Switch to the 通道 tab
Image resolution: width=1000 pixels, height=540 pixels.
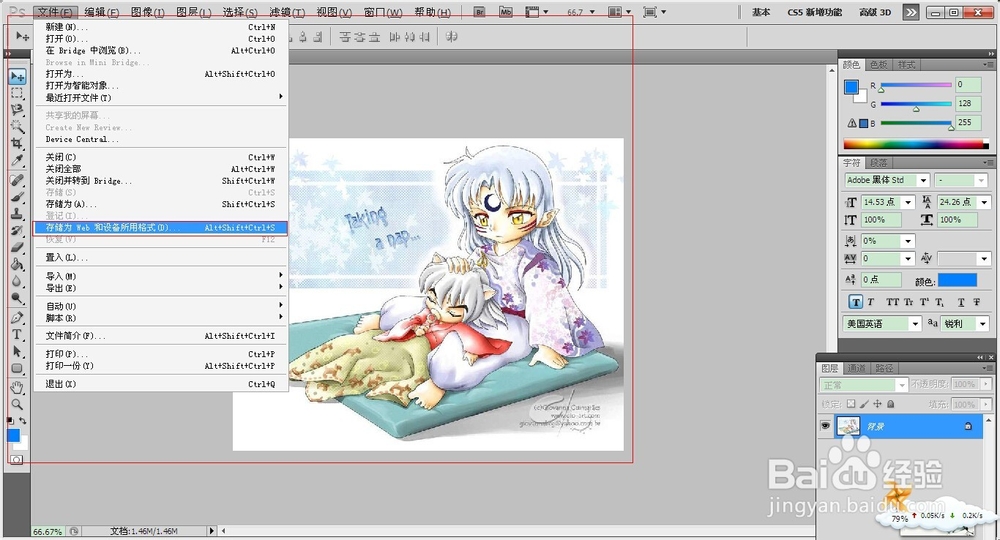[x=857, y=368]
